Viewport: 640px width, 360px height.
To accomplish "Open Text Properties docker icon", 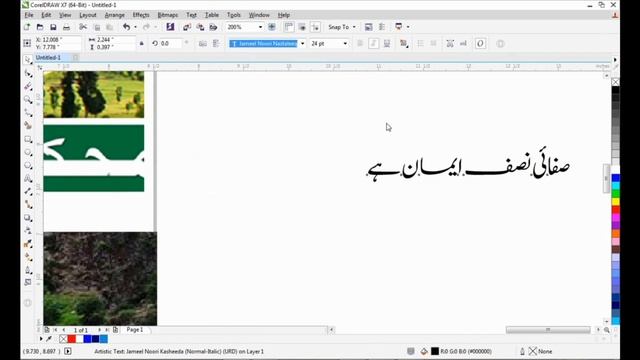I will tap(450, 43).
